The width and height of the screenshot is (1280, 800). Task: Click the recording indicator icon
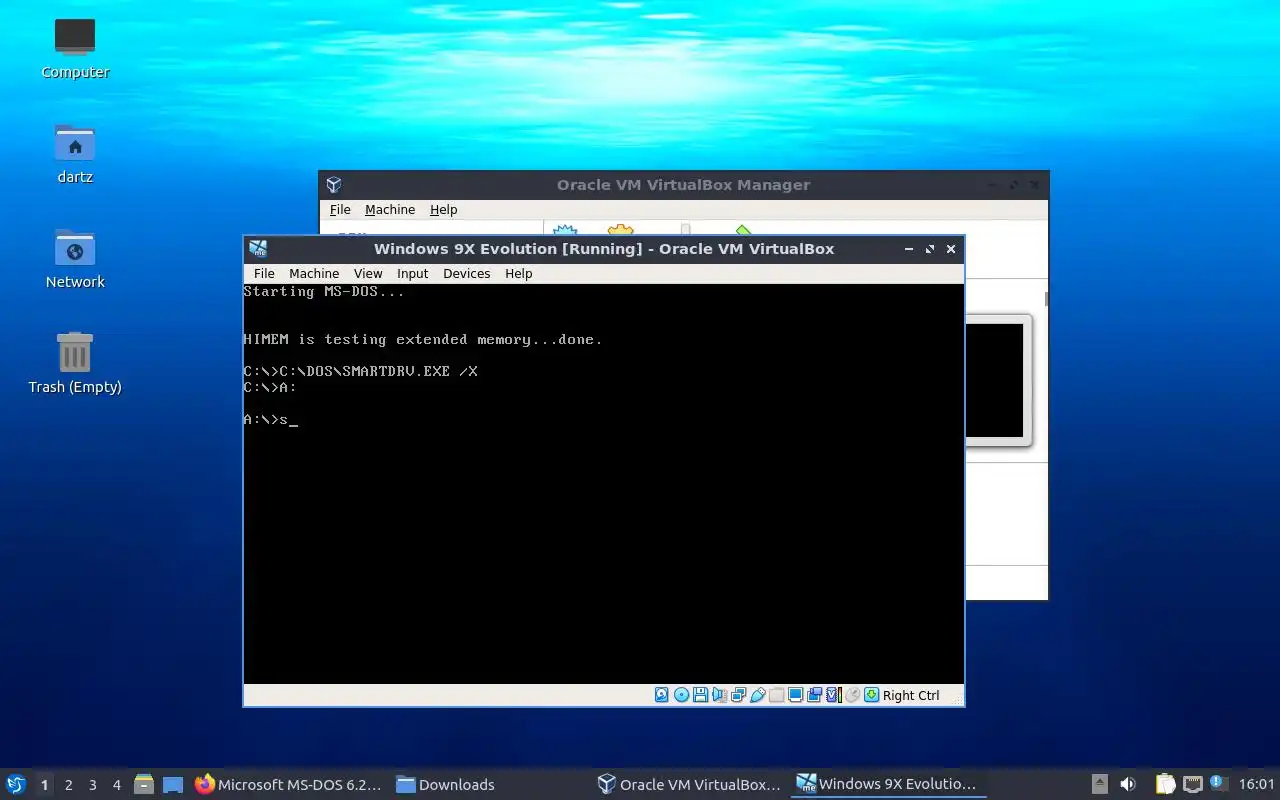click(x=814, y=695)
